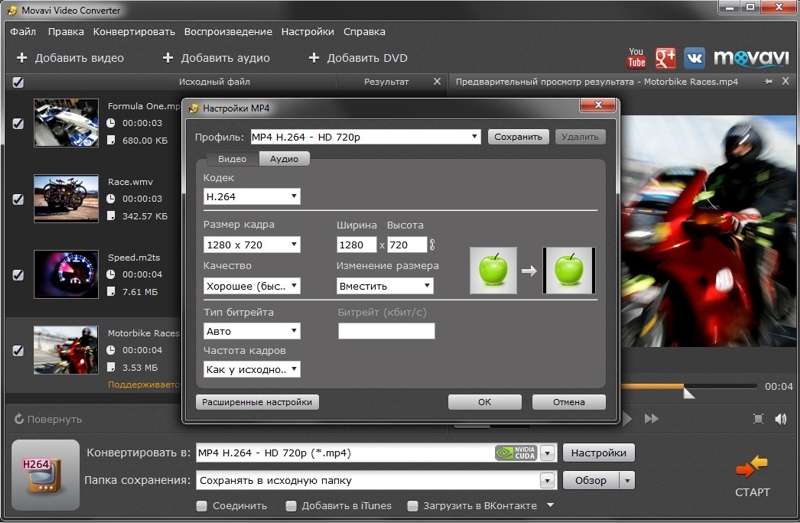Click the Повернуть rotate icon
Viewport: 800px width, 523px height.
coord(19,419)
